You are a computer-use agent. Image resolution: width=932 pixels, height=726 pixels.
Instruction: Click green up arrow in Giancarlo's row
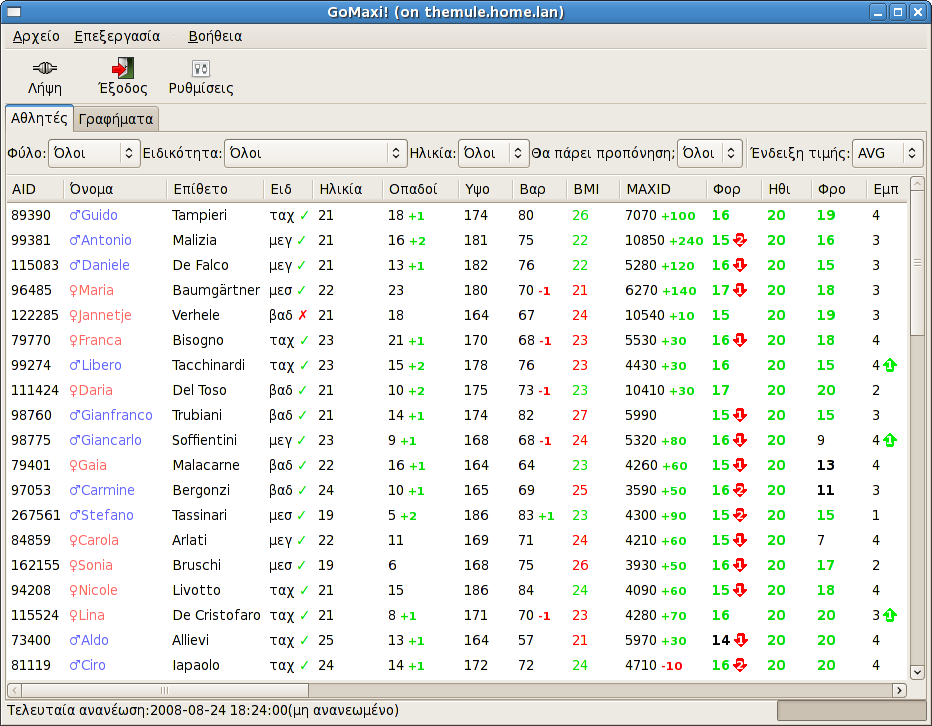[890, 440]
